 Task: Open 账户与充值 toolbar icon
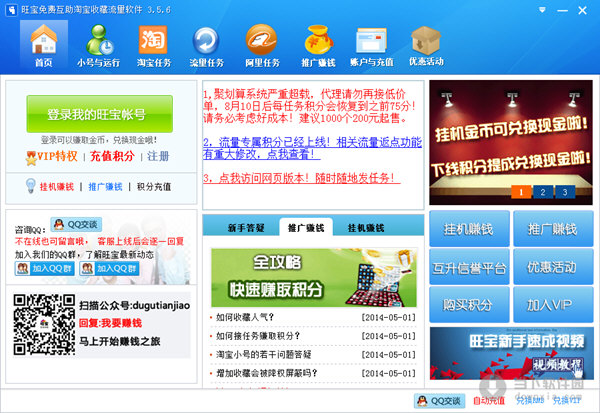click(x=371, y=46)
